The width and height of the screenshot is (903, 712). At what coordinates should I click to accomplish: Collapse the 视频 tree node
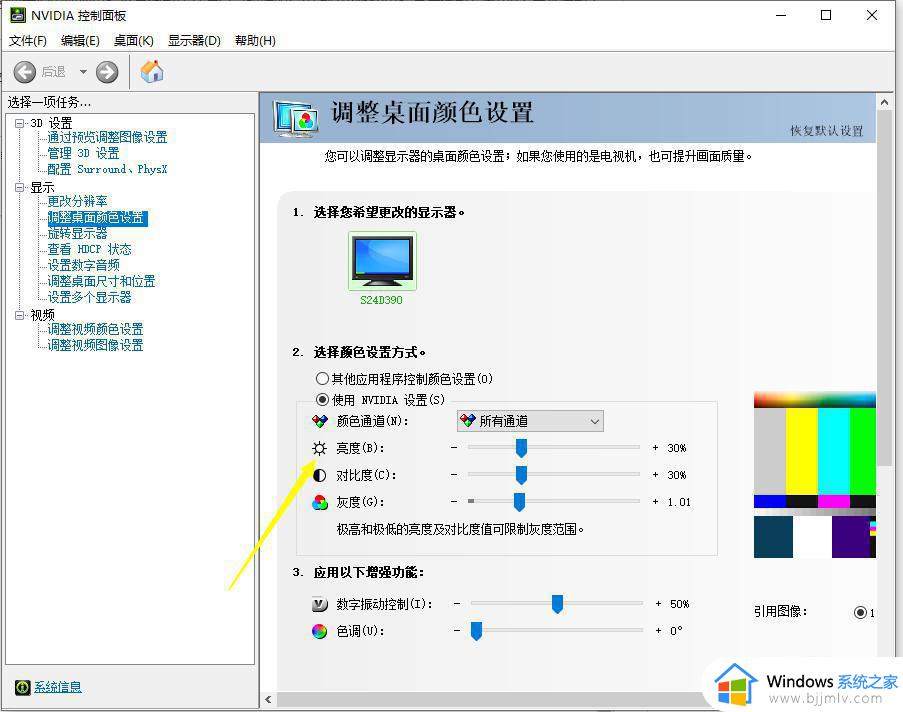coord(19,315)
